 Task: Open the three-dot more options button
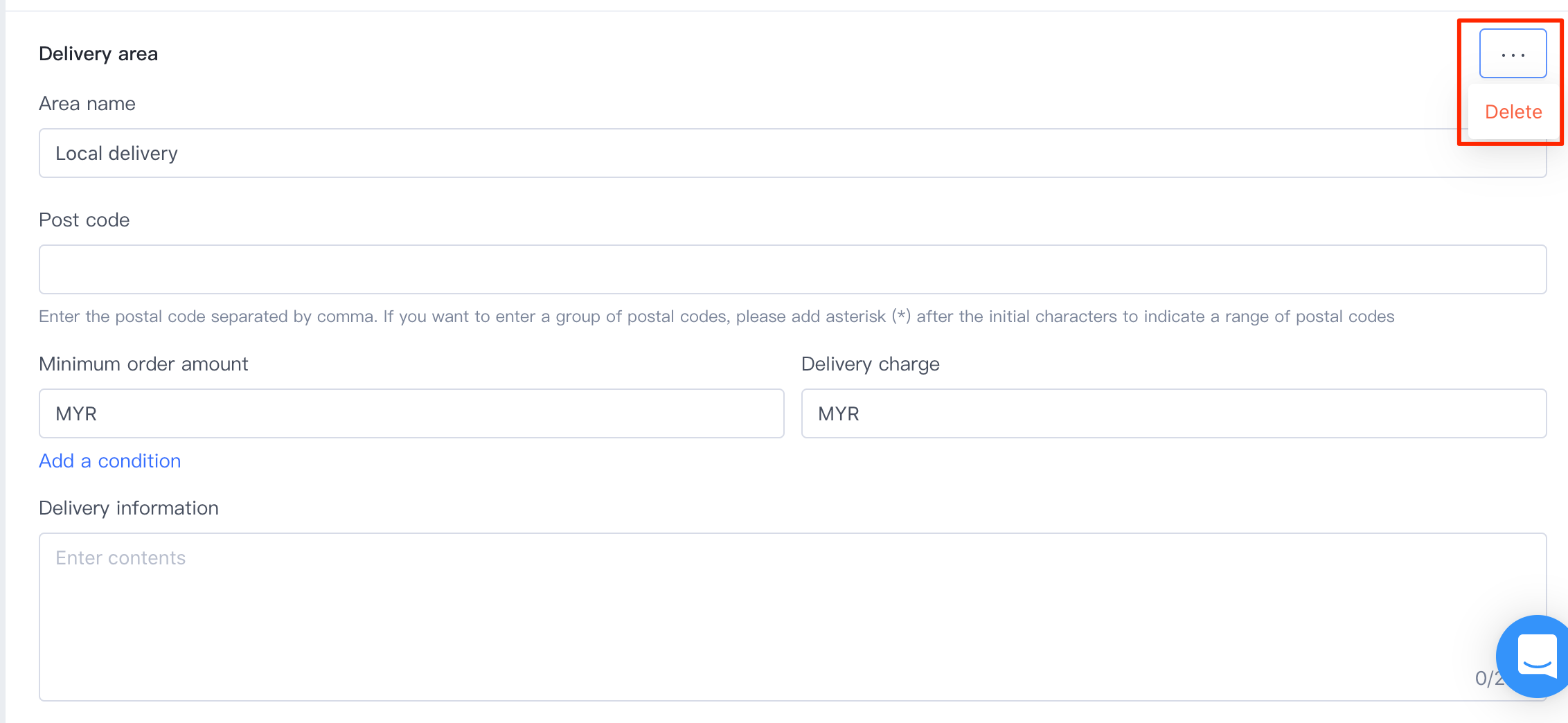tap(1513, 54)
